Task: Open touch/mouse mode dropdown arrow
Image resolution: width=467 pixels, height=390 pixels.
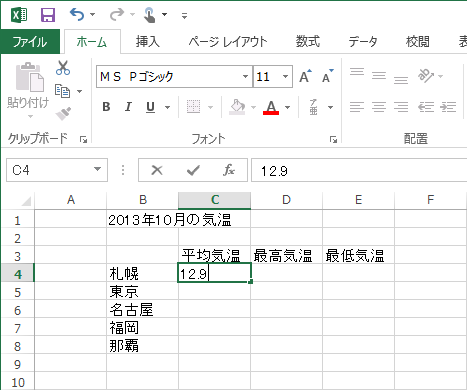Action: [x=164, y=15]
